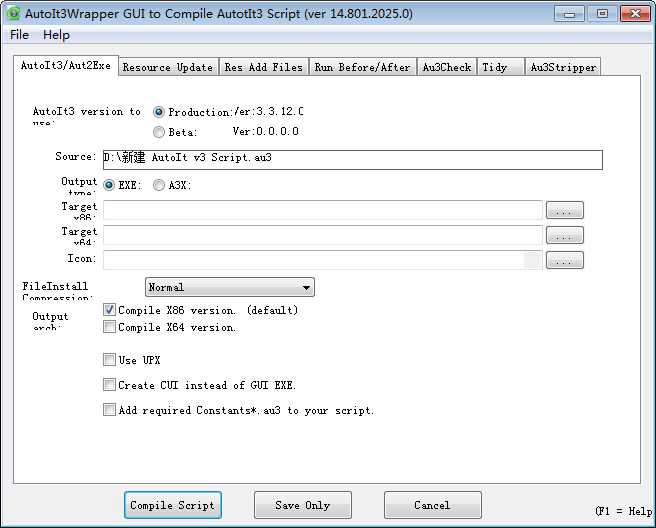Click the Save Only button

[302, 505]
